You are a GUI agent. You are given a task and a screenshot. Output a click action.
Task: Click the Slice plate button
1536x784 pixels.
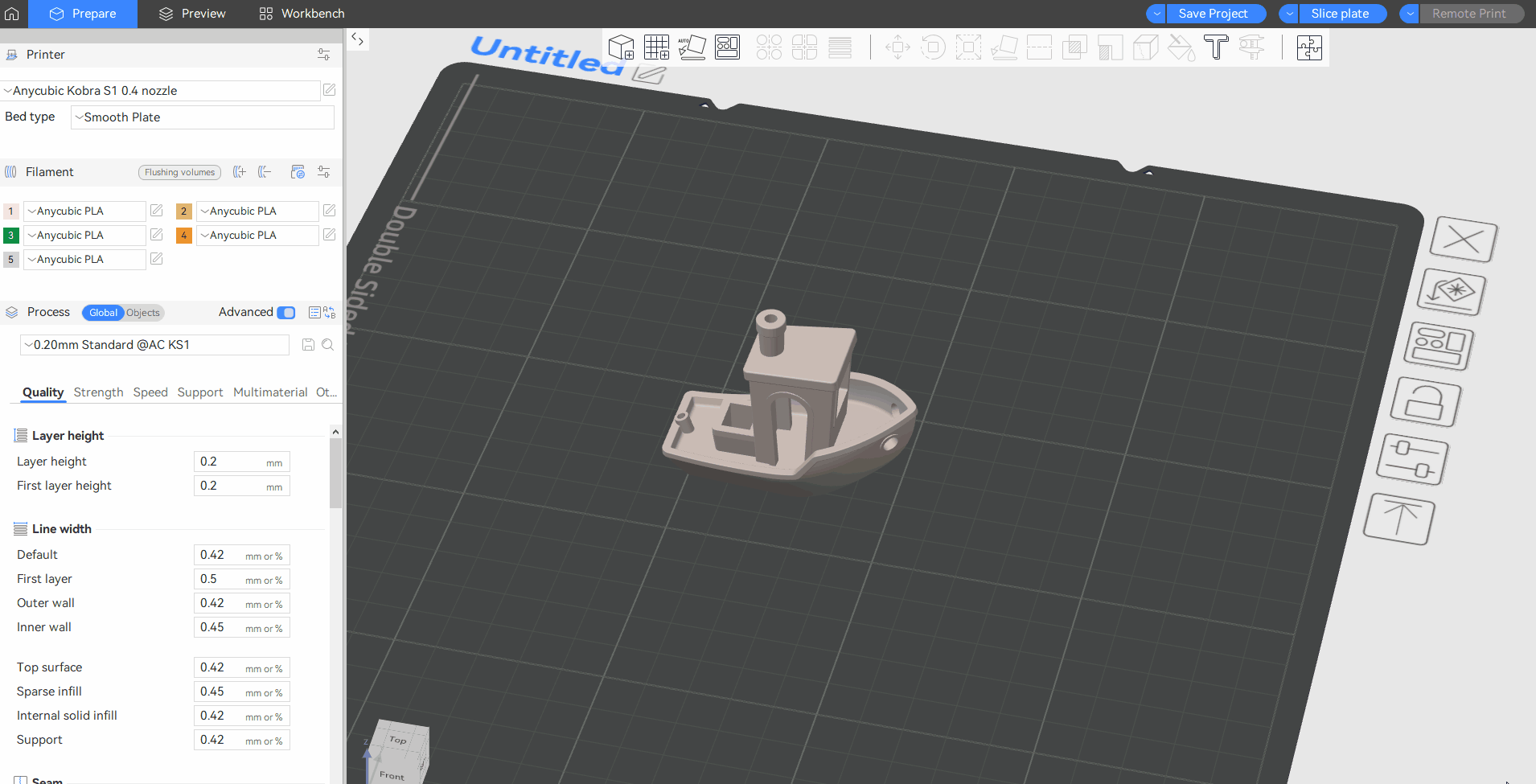[x=1342, y=14]
